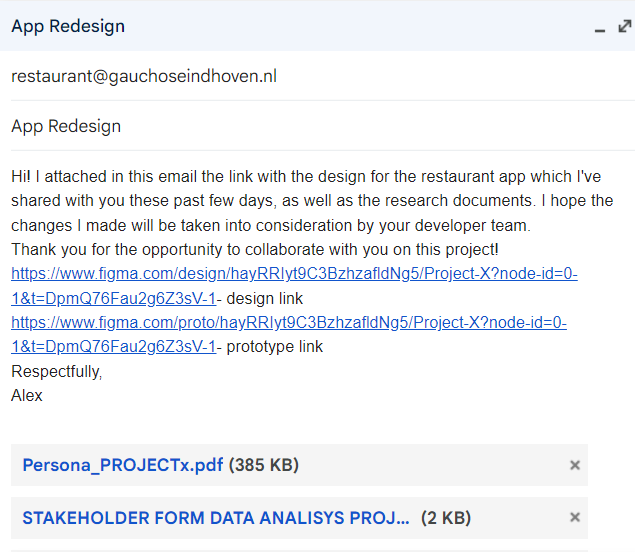Click the "- design link" label text
This screenshot has width=635, height=552.
260,298
